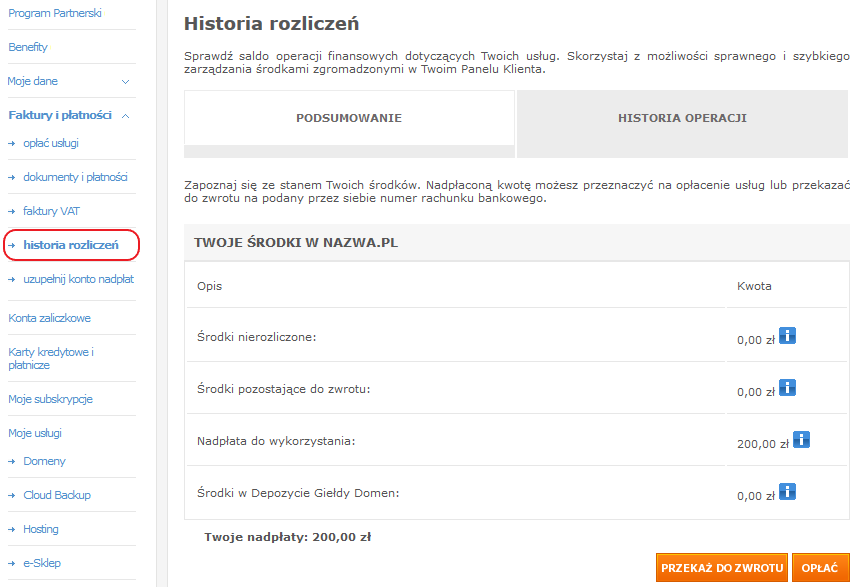Click the OPŁAĆ button
The width and height of the screenshot is (855, 587).
coord(820,568)
